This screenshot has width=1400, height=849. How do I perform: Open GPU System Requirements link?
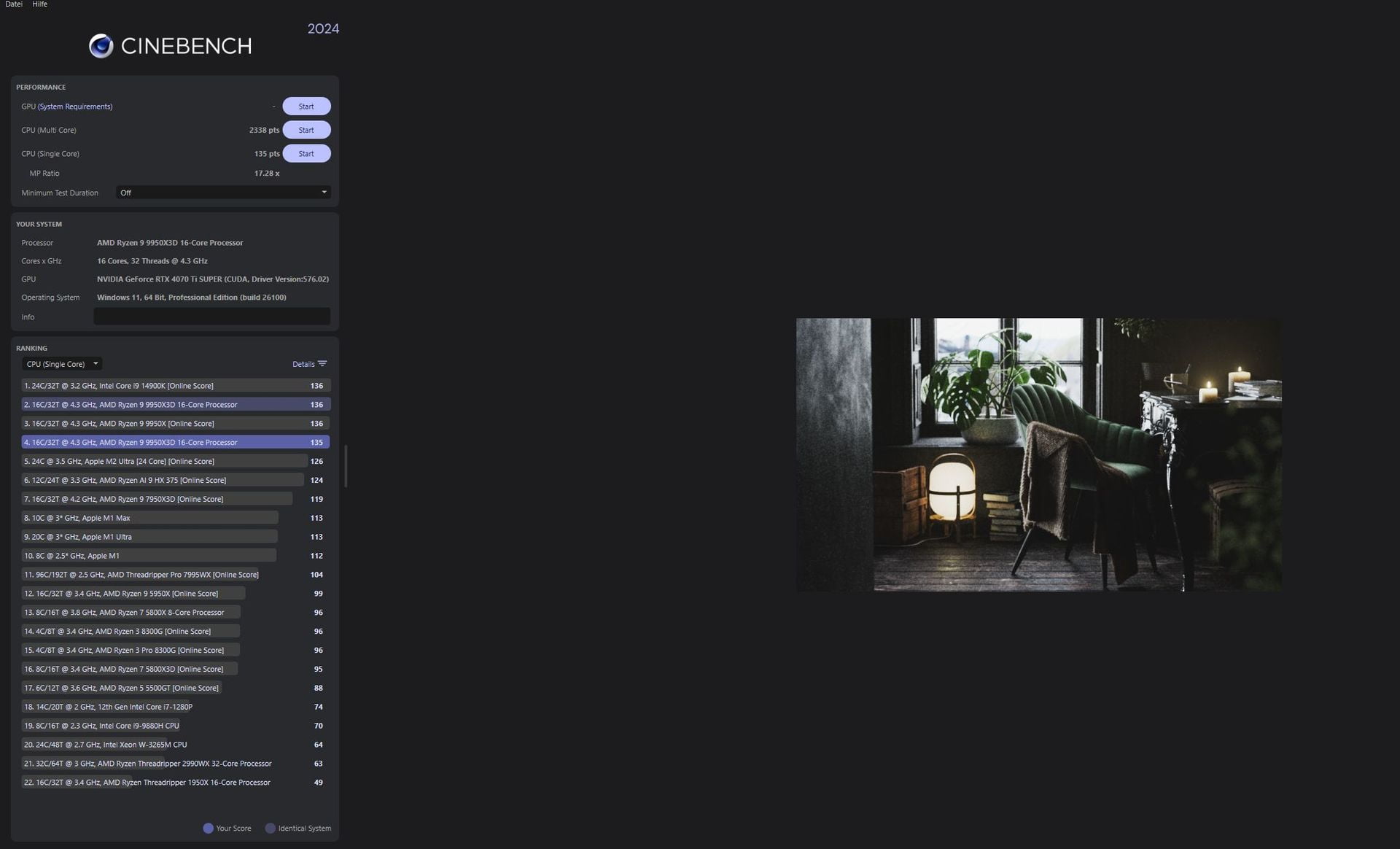point(75,106)
